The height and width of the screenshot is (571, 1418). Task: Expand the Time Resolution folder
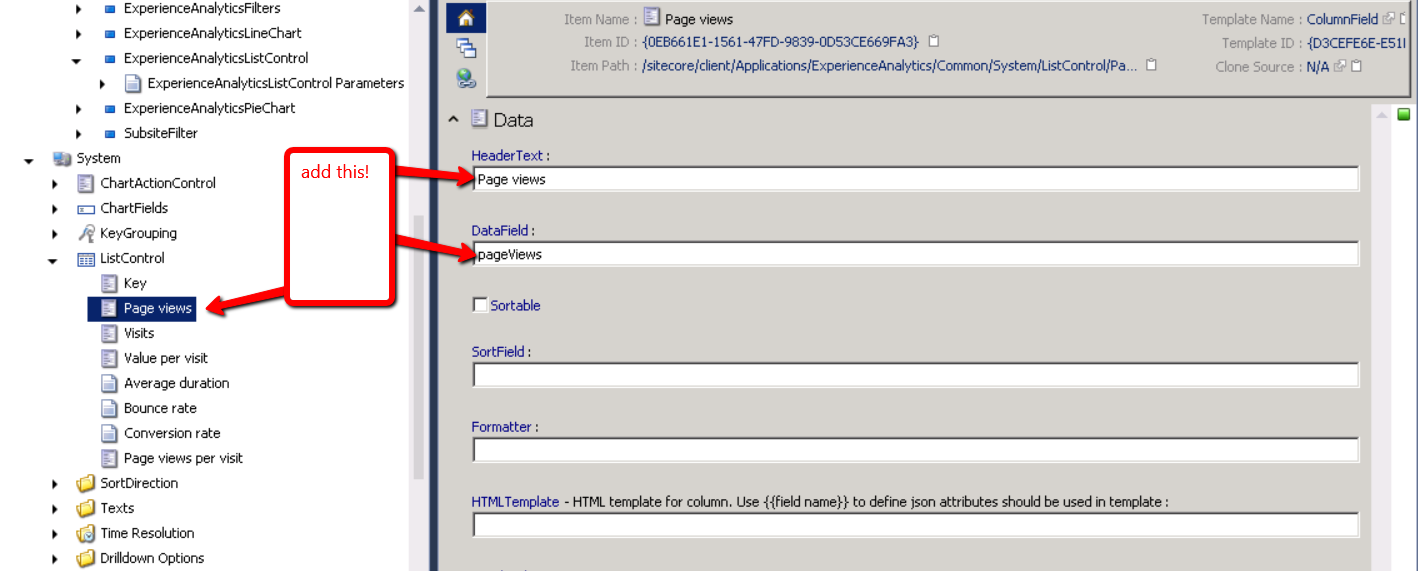click(x=55, y=533)
